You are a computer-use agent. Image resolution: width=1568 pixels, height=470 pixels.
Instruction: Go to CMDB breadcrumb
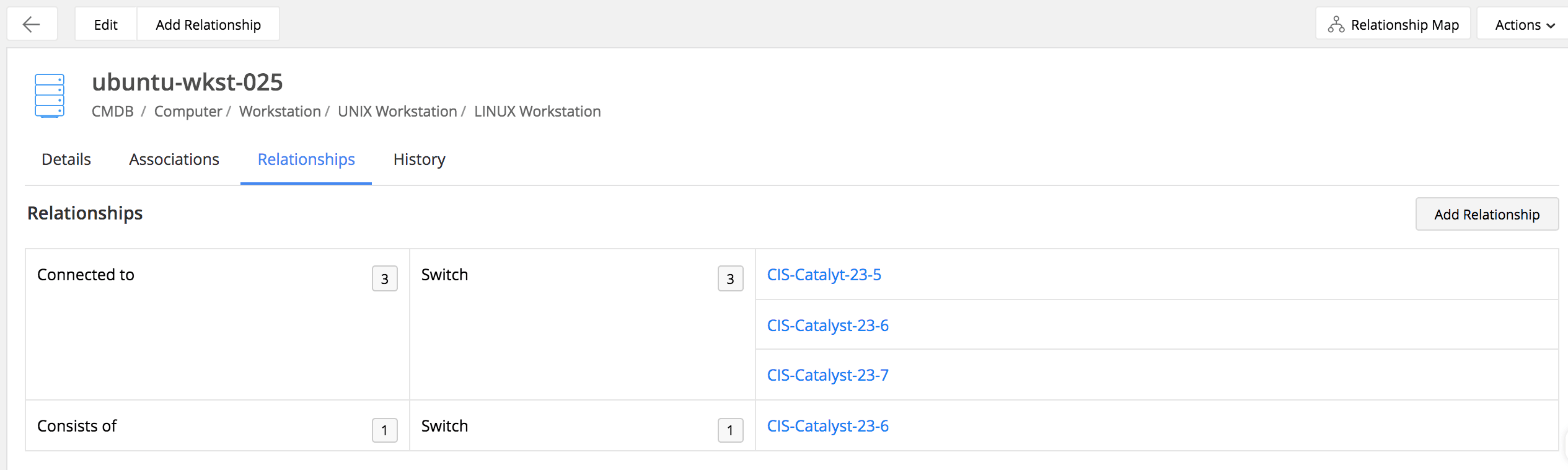coord(113,112)
